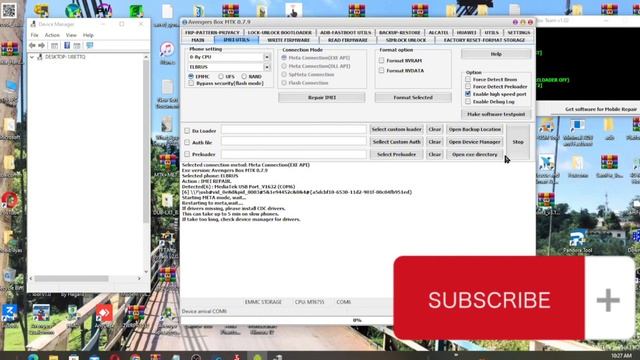
Task: Open FACTORY RESET-FORMAT STORAGE tab
Action: [x=484, y=40]
